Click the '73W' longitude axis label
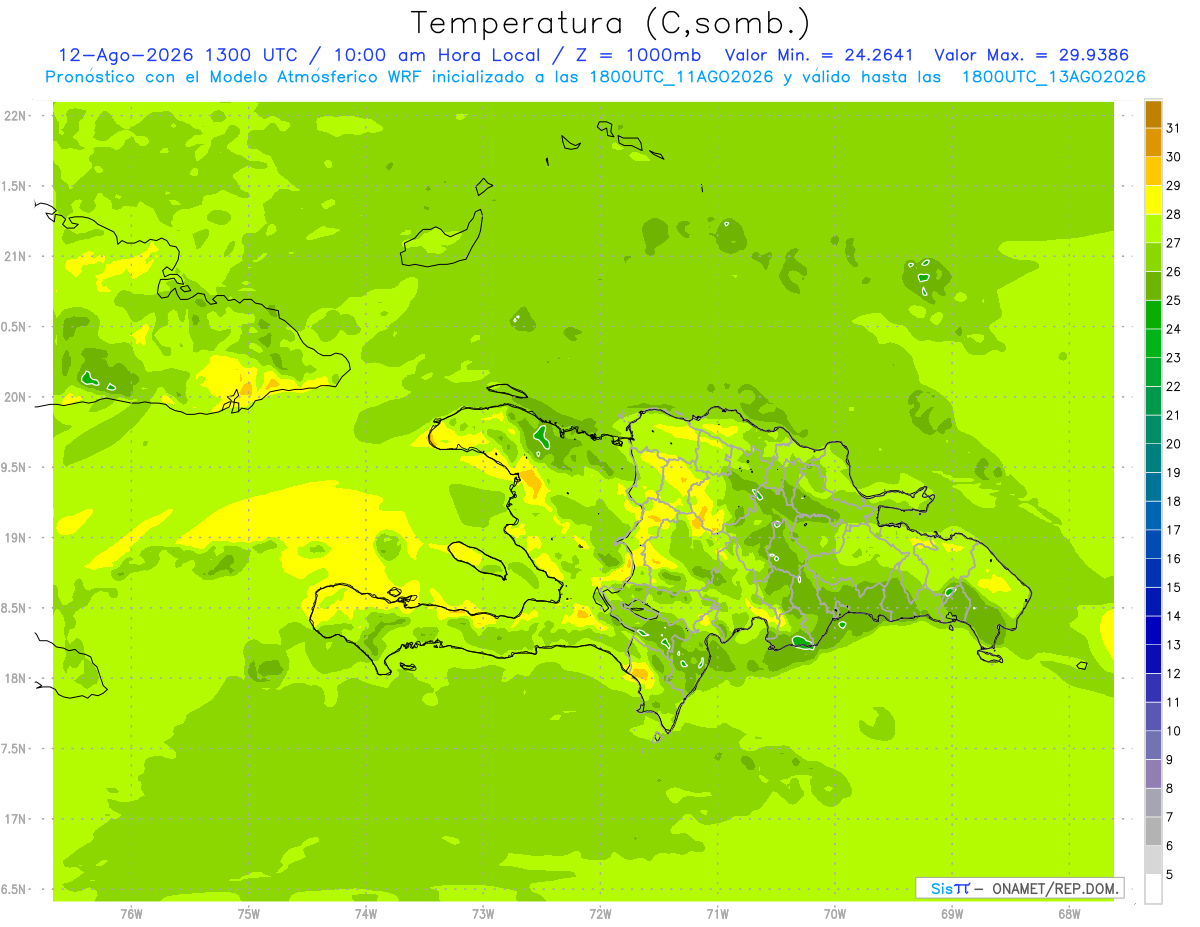The width and height of the screenshot is (1200, 927). coord(483,914)
